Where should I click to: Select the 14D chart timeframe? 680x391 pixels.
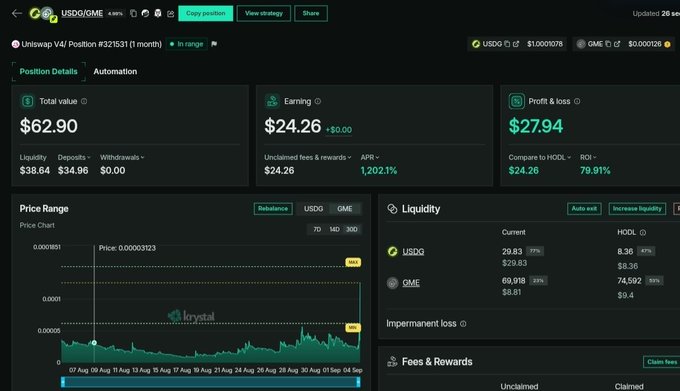pos(334,229)
